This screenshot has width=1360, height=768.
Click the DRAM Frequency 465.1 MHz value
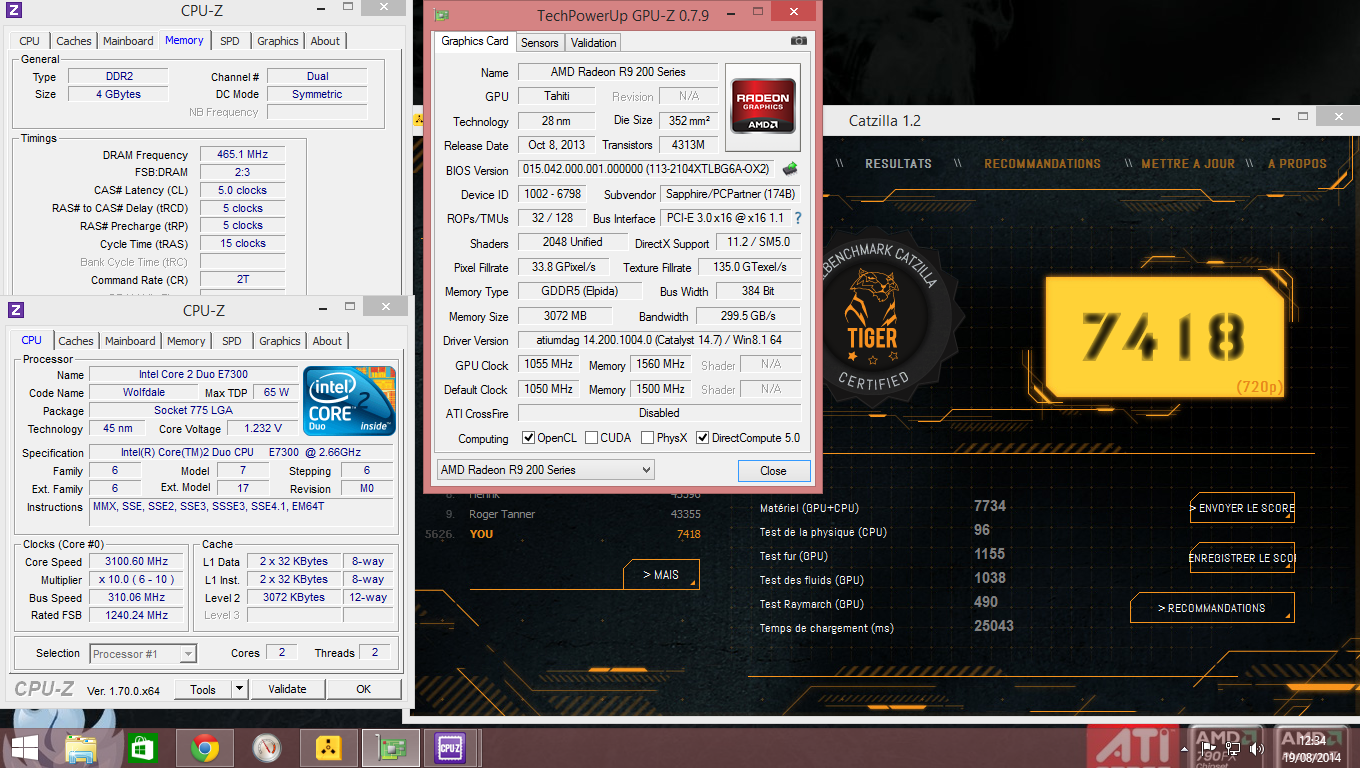[242, 155]
